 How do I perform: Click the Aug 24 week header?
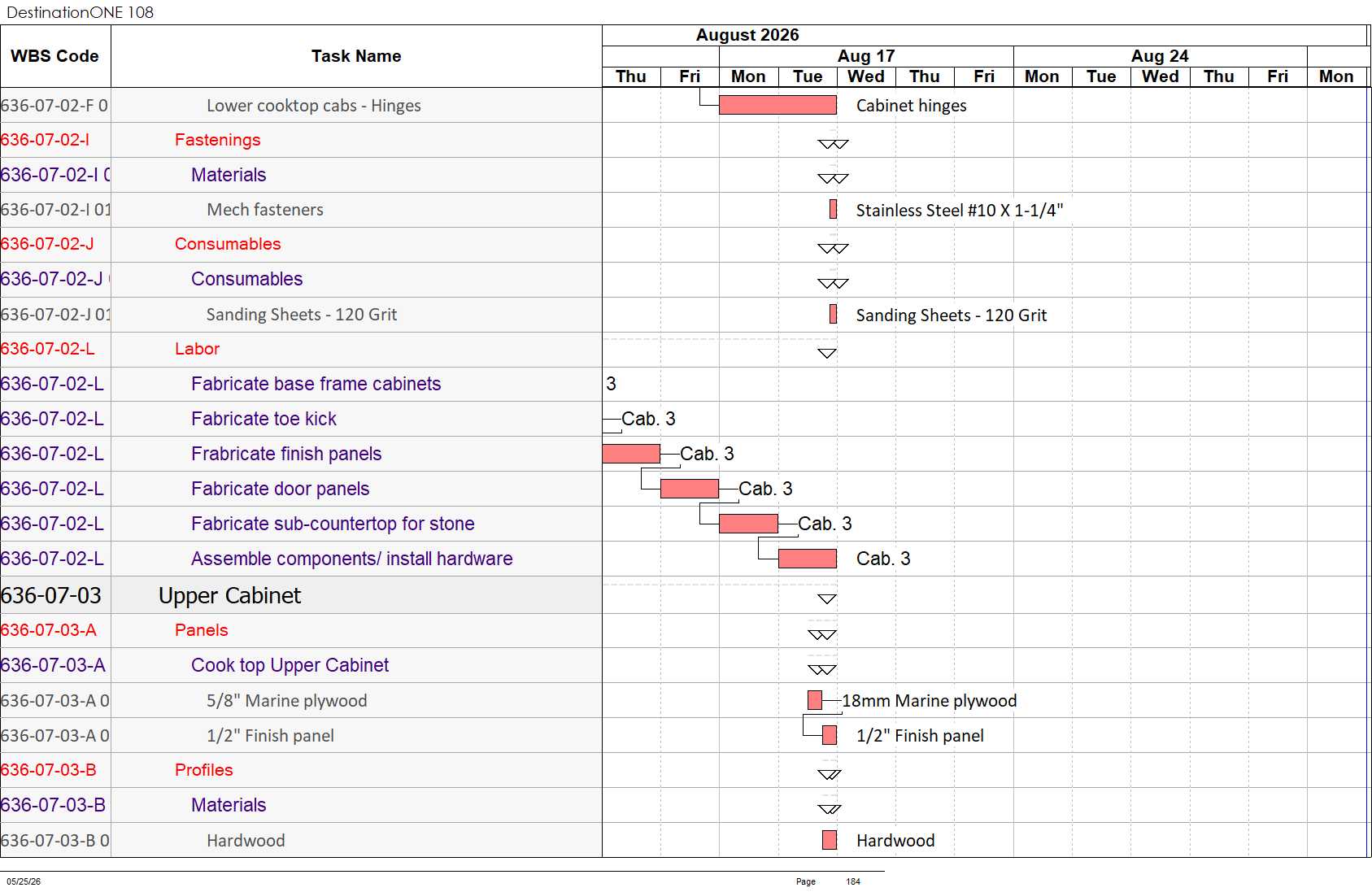tap(1160, 56)
